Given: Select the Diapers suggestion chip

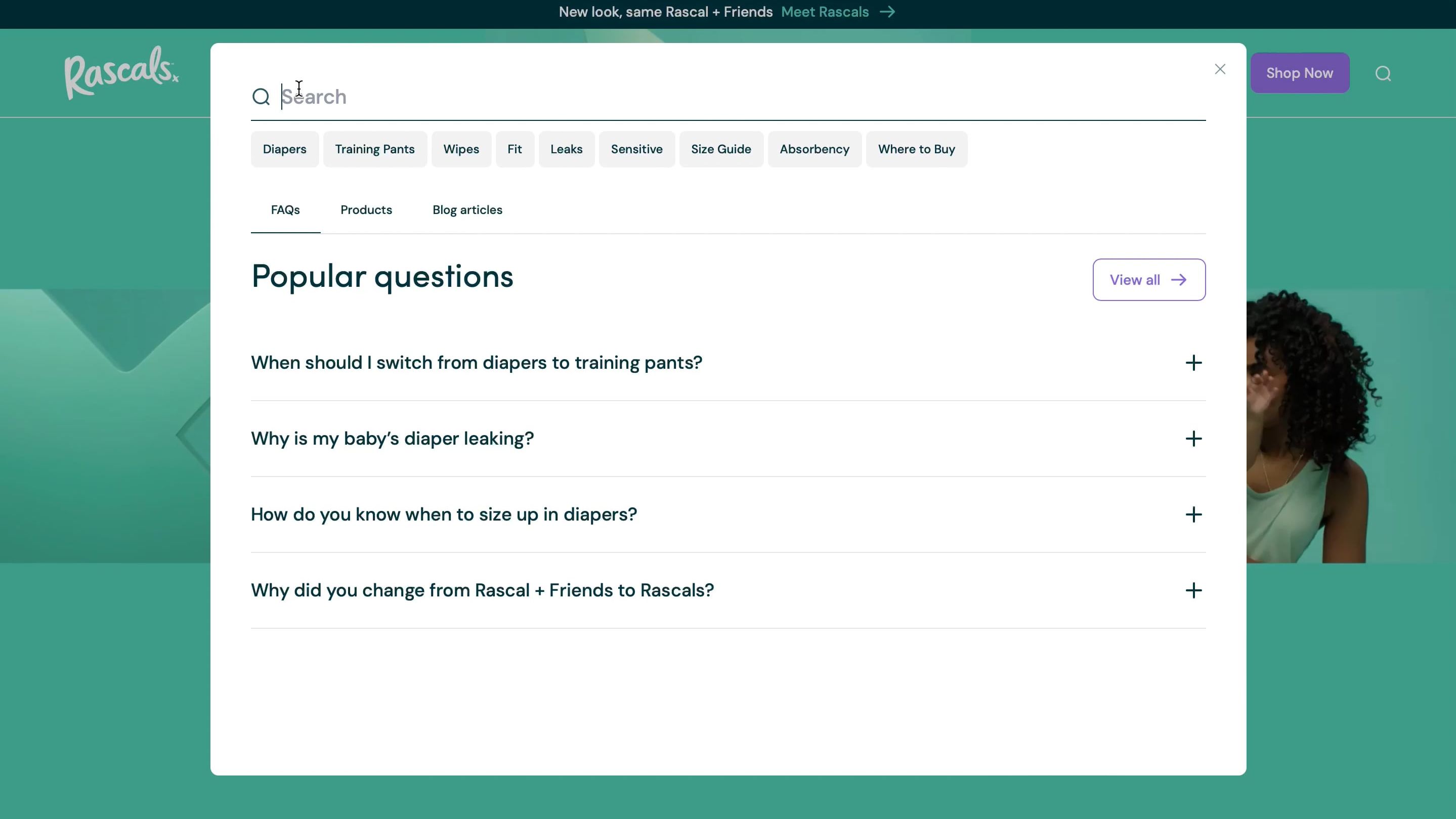Looking at the screenshot, I should (284, 149).
